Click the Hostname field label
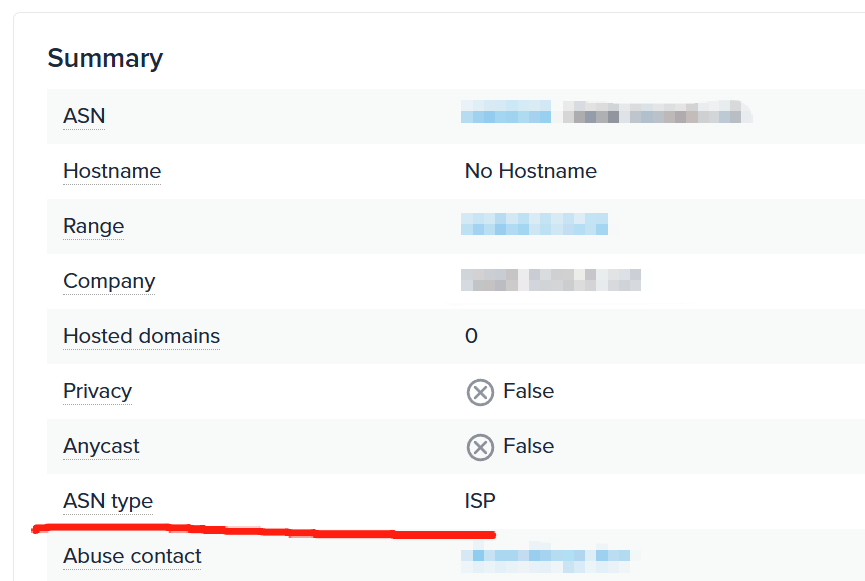Viewport: 865px width, 581px height. pyautogui.click(x=112, y=171)
